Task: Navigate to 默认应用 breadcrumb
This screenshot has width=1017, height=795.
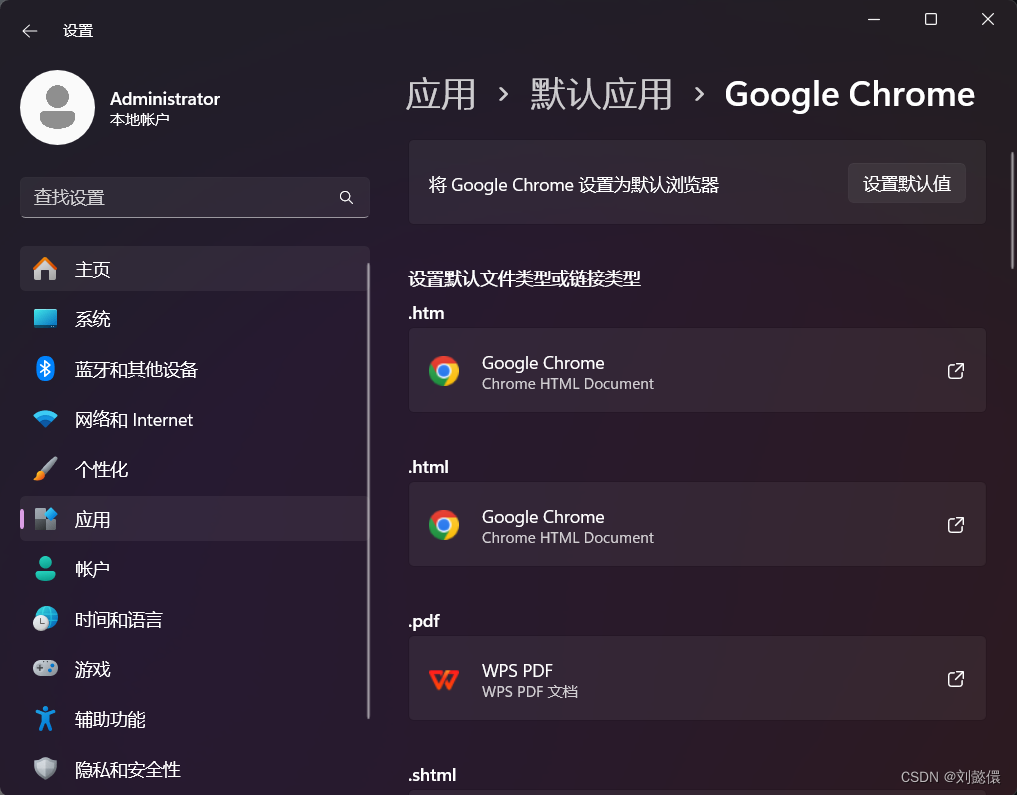Action: pos(601,95)
